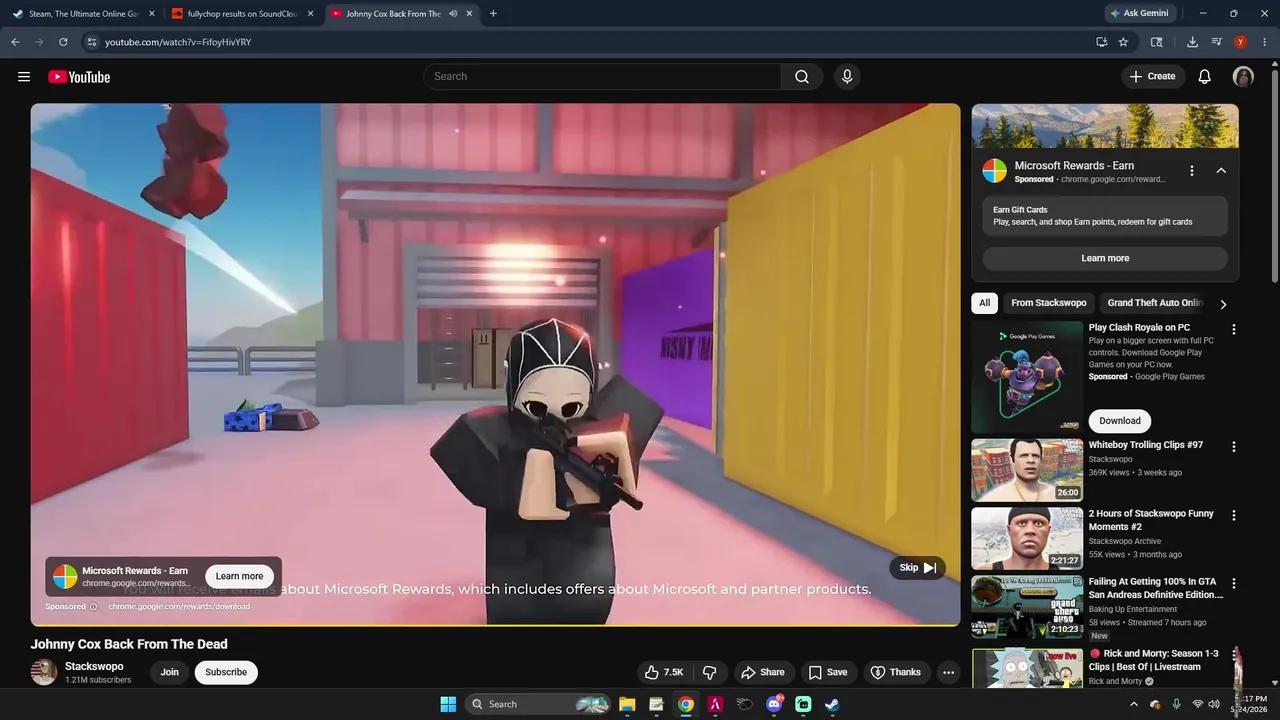Open a new browser tab
The width and height of the screenshot is (1280, 720).
(493, 14)
